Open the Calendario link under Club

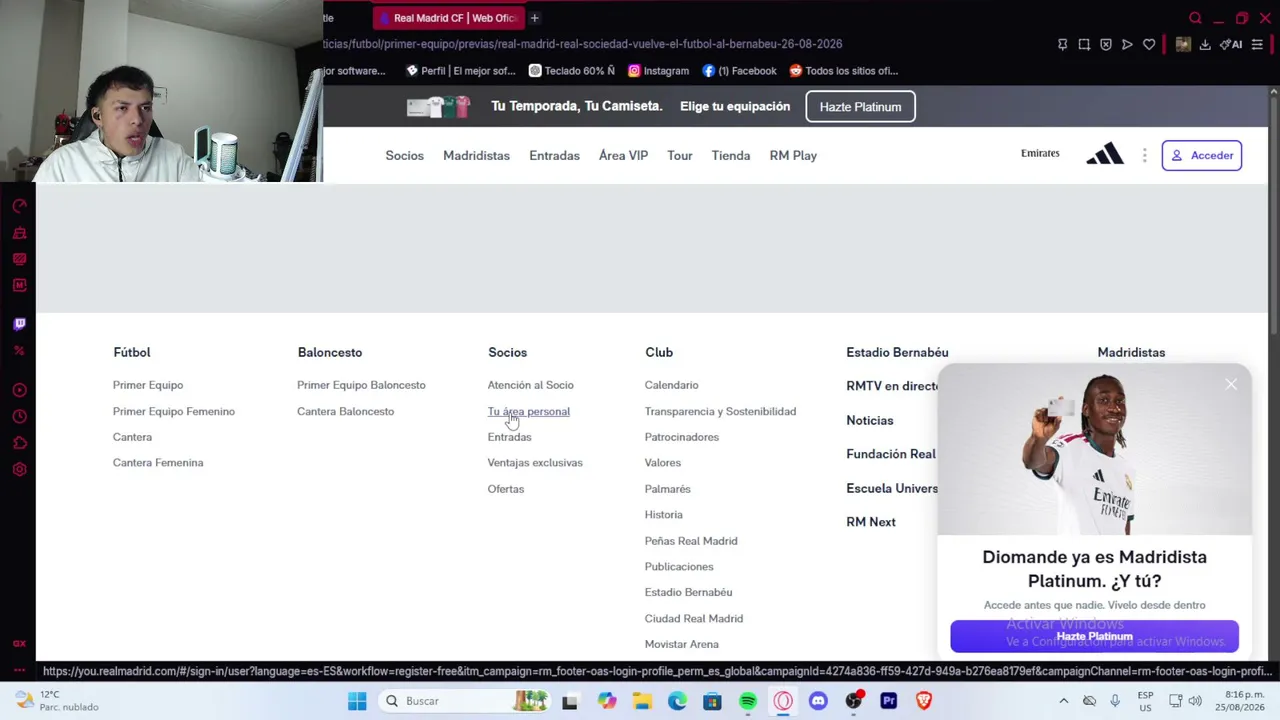pyautogui.click(x=671, y=385)
